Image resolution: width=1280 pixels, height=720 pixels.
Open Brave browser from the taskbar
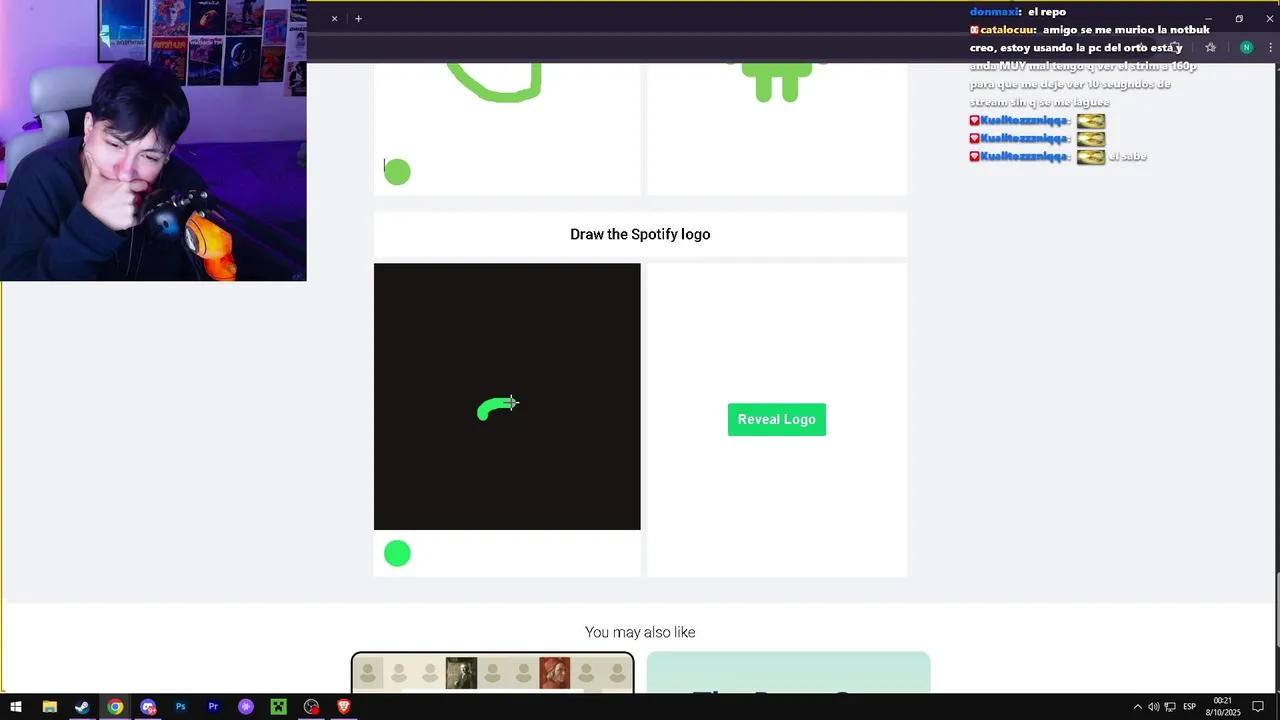(x=344, y=707)
